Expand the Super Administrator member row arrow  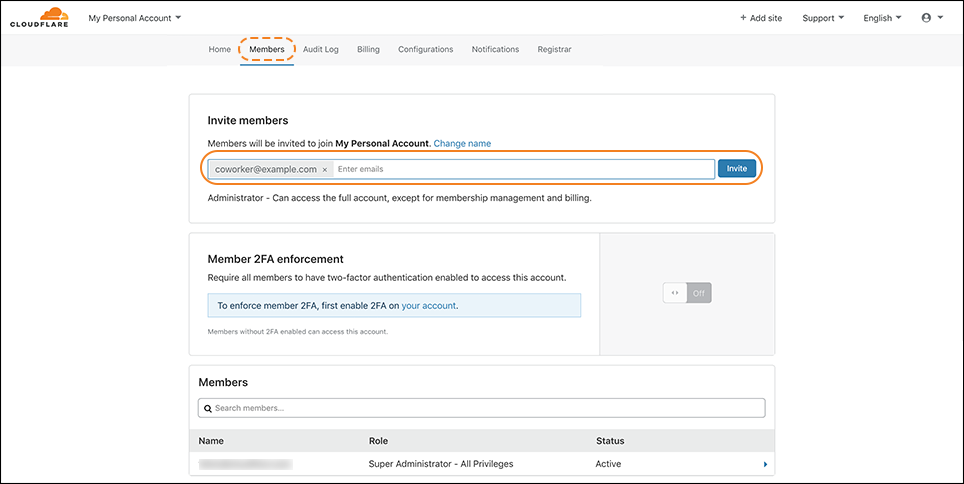coord(765,464)
